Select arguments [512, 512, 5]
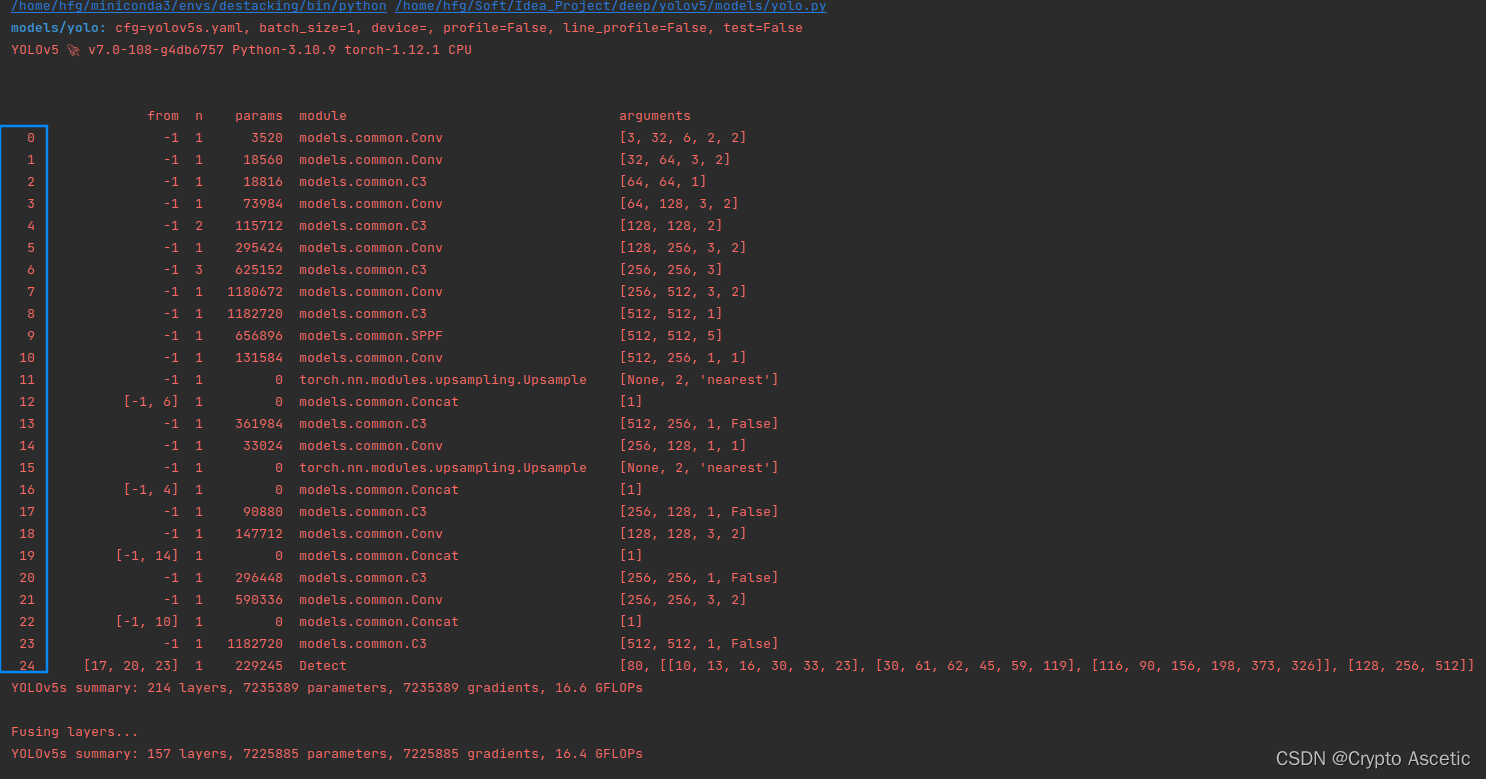 [671, 336]
